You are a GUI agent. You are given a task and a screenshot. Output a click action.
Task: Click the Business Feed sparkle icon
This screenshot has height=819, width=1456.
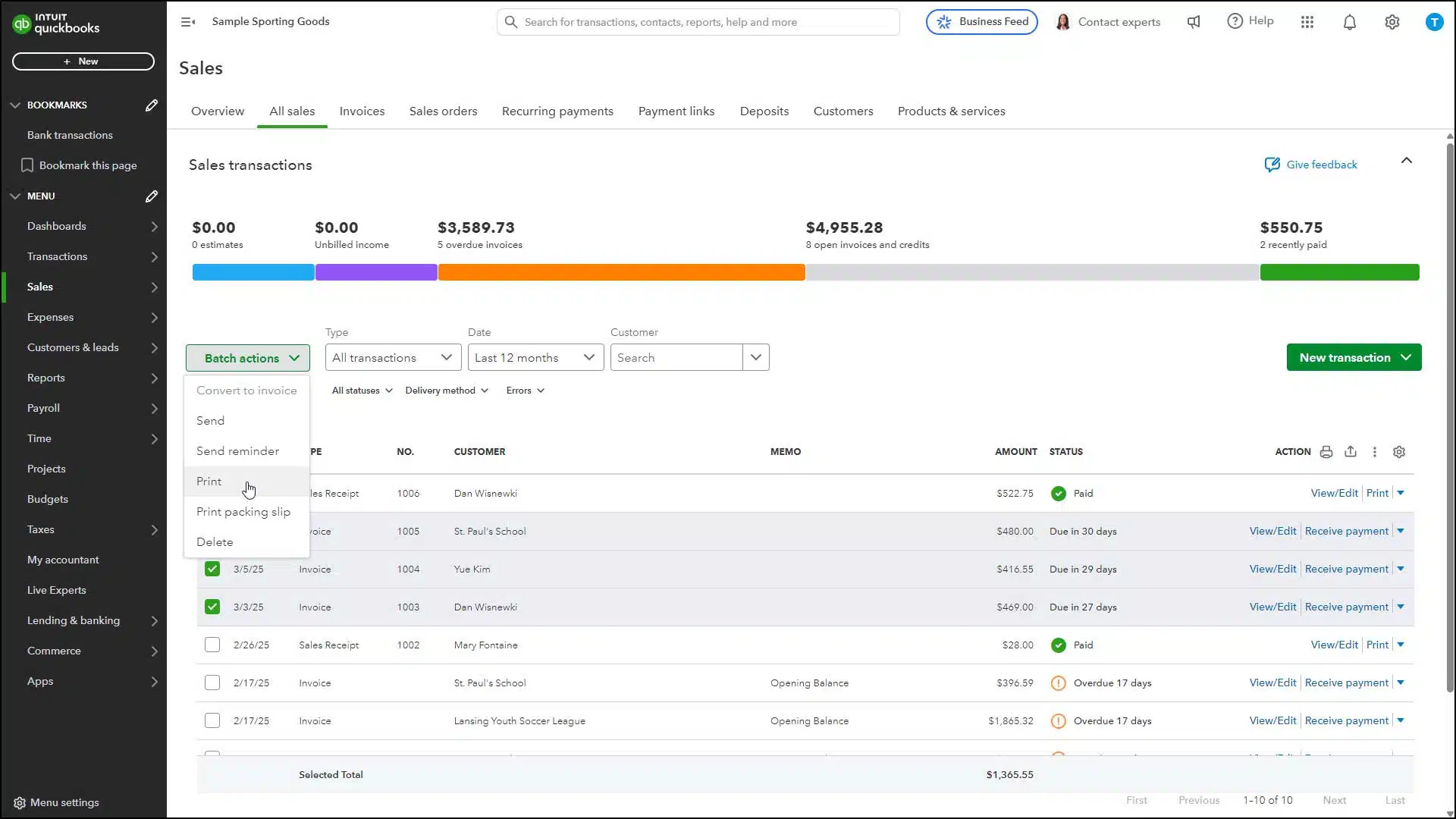[x=944, y=22]
